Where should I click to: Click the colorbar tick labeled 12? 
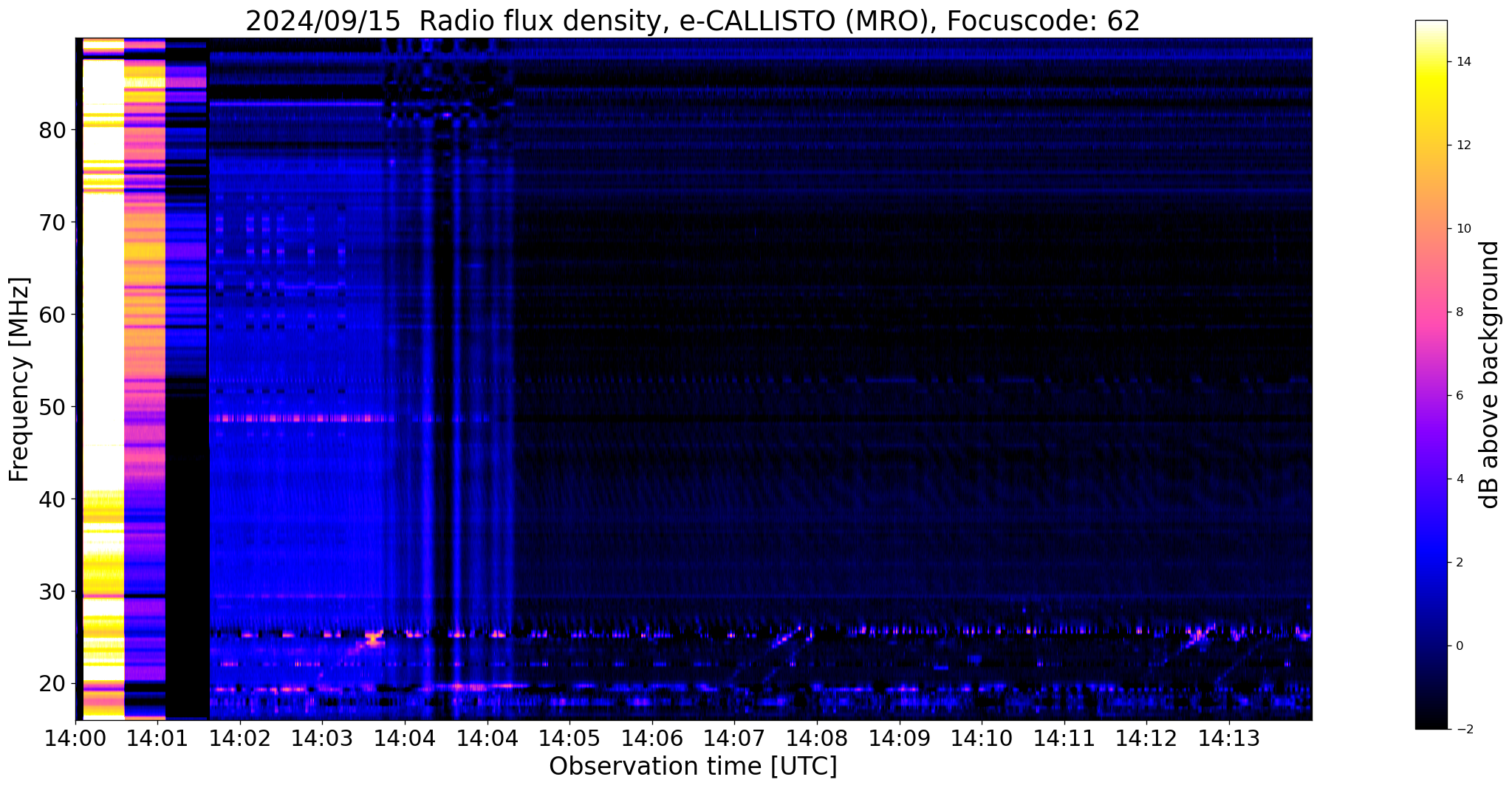pyautogui.click(x=1463, y=145)
